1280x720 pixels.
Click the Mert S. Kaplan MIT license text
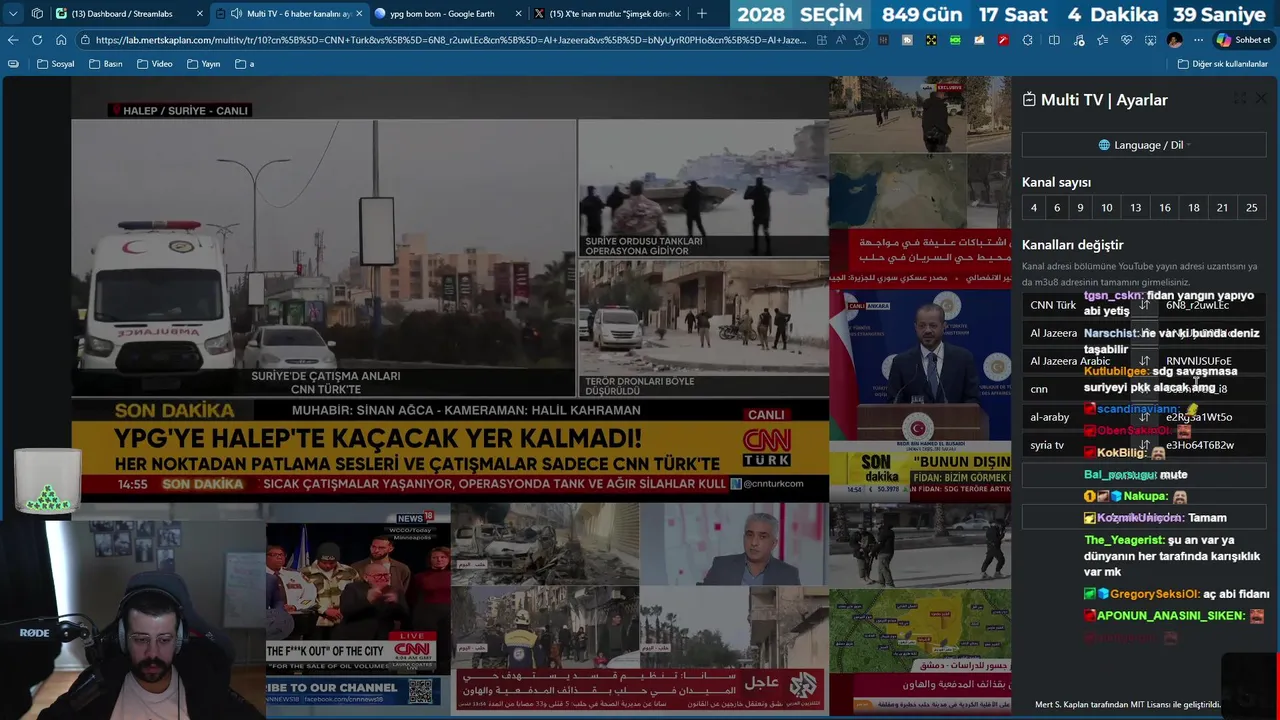(1128, 704)
